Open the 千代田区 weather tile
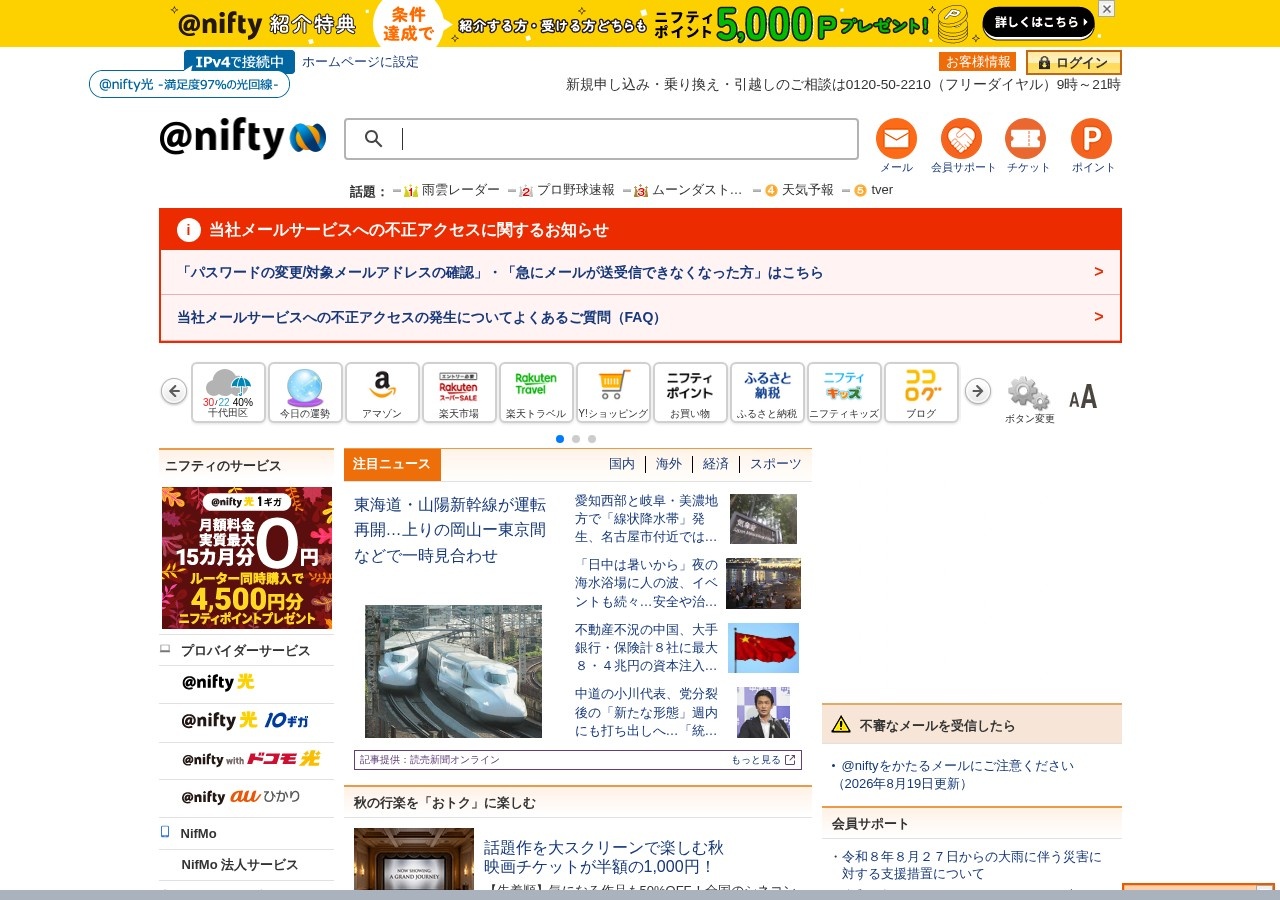The height and width of the screenshot is (900, 1280). (228, 392)
